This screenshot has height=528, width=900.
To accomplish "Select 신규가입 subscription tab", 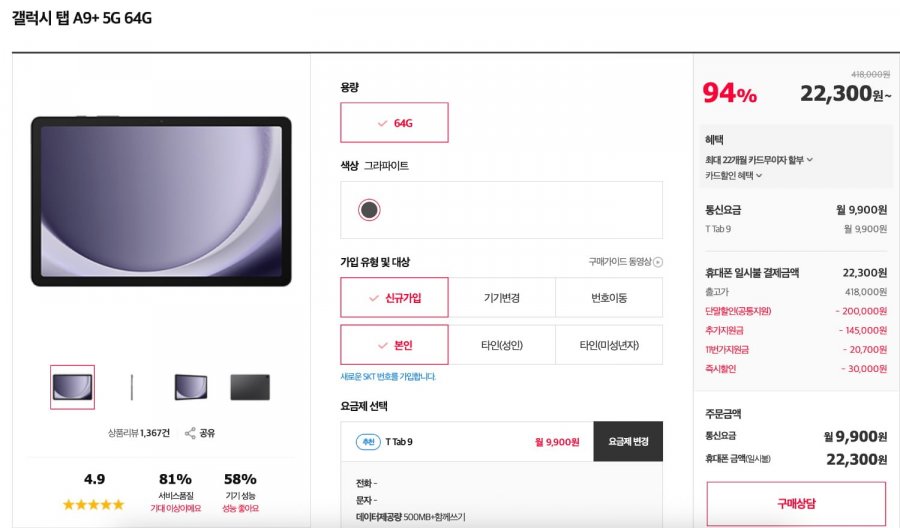I will coord(394,298).
